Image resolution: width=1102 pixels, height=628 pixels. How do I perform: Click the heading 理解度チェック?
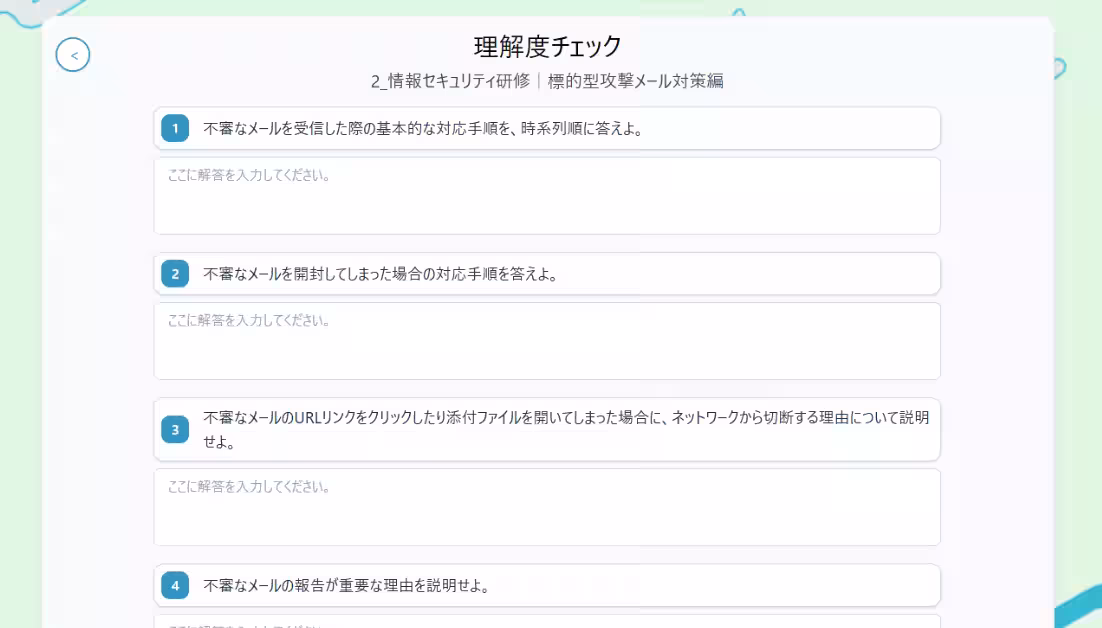[x=547, y=46]
